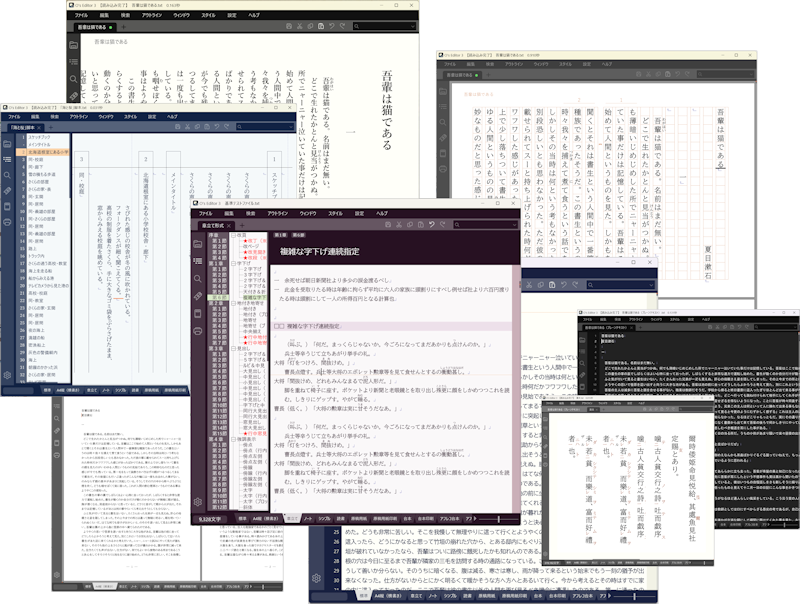Screen dimensions: 800x604
Task: Open the printer icon in the navy script window sidebar
Action: coord(7,222)
